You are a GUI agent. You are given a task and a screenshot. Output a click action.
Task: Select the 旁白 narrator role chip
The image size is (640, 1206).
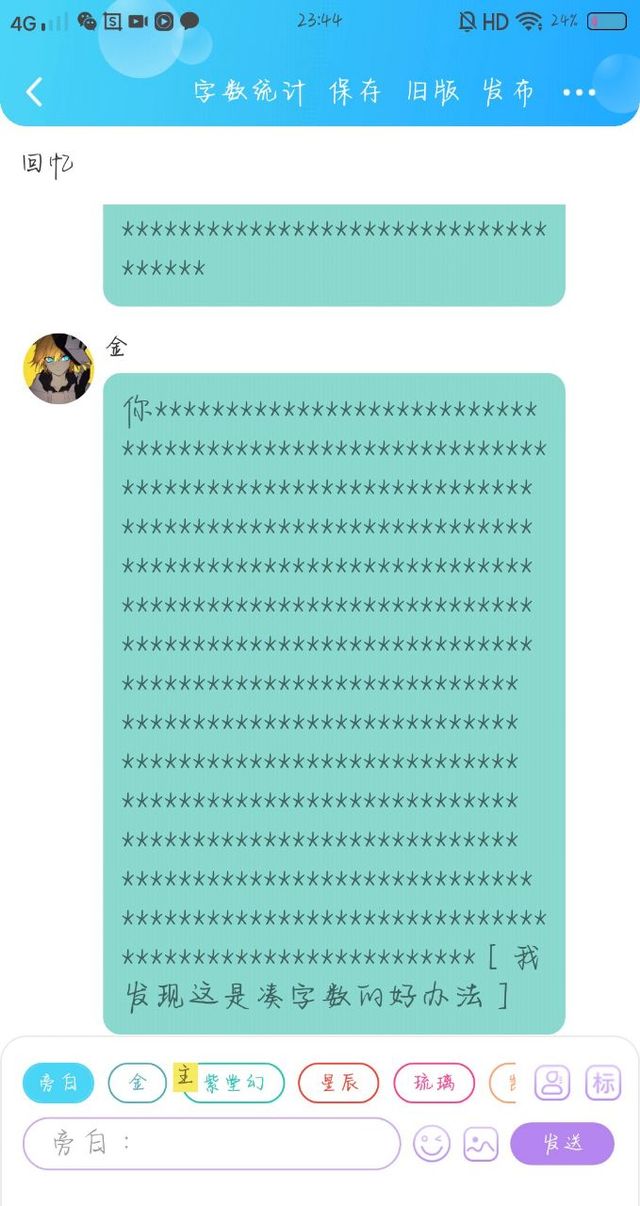(x=58, y=1082)
